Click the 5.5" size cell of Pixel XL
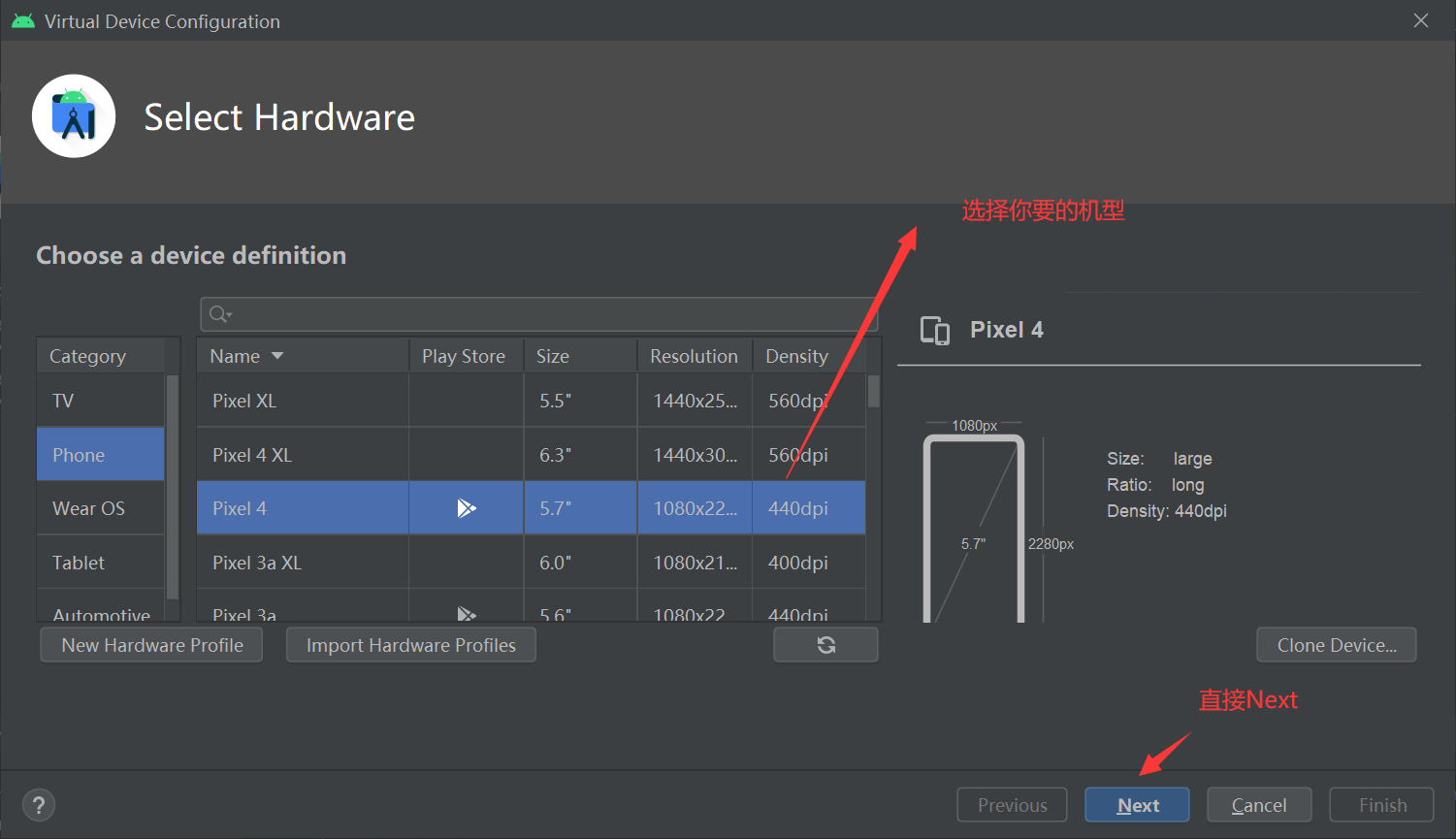The image size is (1456, 839). [580, 401]
